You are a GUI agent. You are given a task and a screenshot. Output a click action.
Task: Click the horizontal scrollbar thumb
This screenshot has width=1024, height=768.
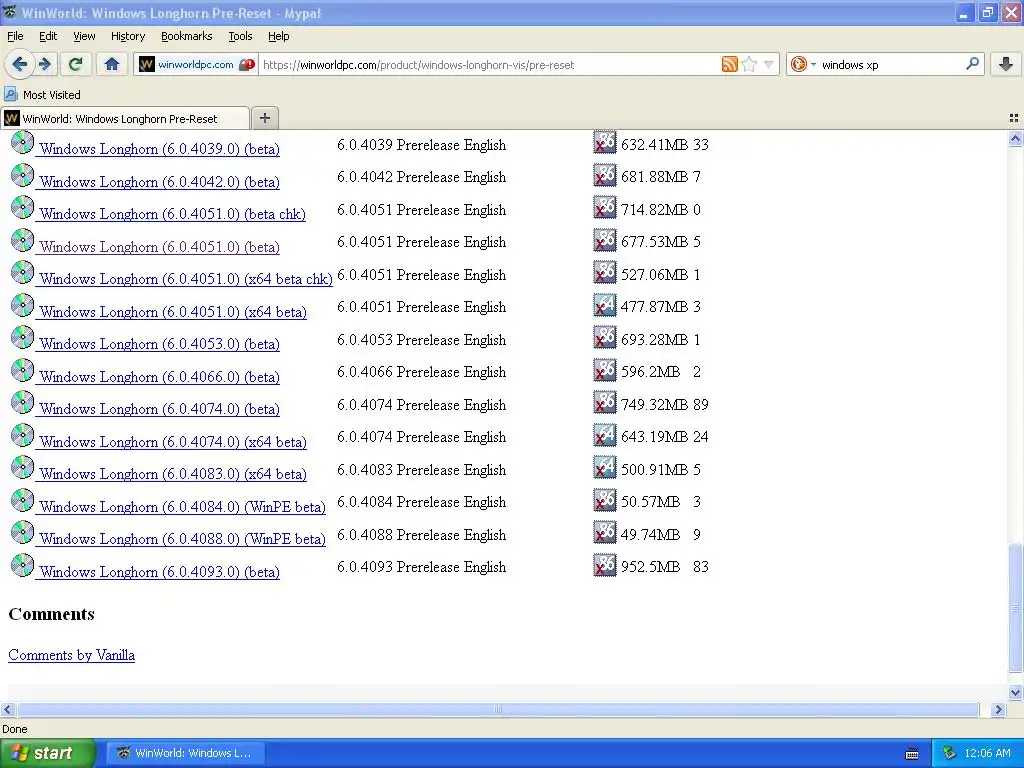point(498,709)
